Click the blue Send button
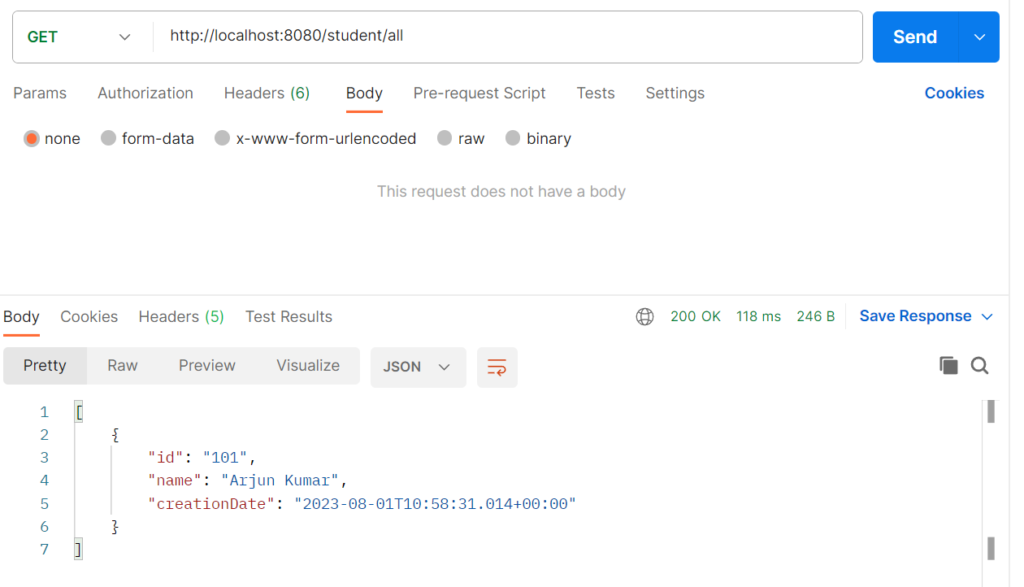This screenshot has height=587, width=1024. [915, 37]
